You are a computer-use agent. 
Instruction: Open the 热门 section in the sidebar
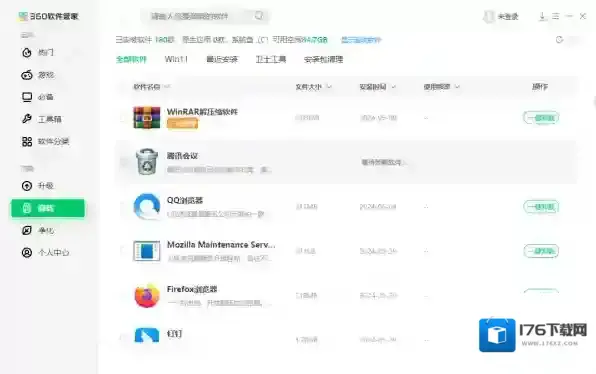click(37, 52)
